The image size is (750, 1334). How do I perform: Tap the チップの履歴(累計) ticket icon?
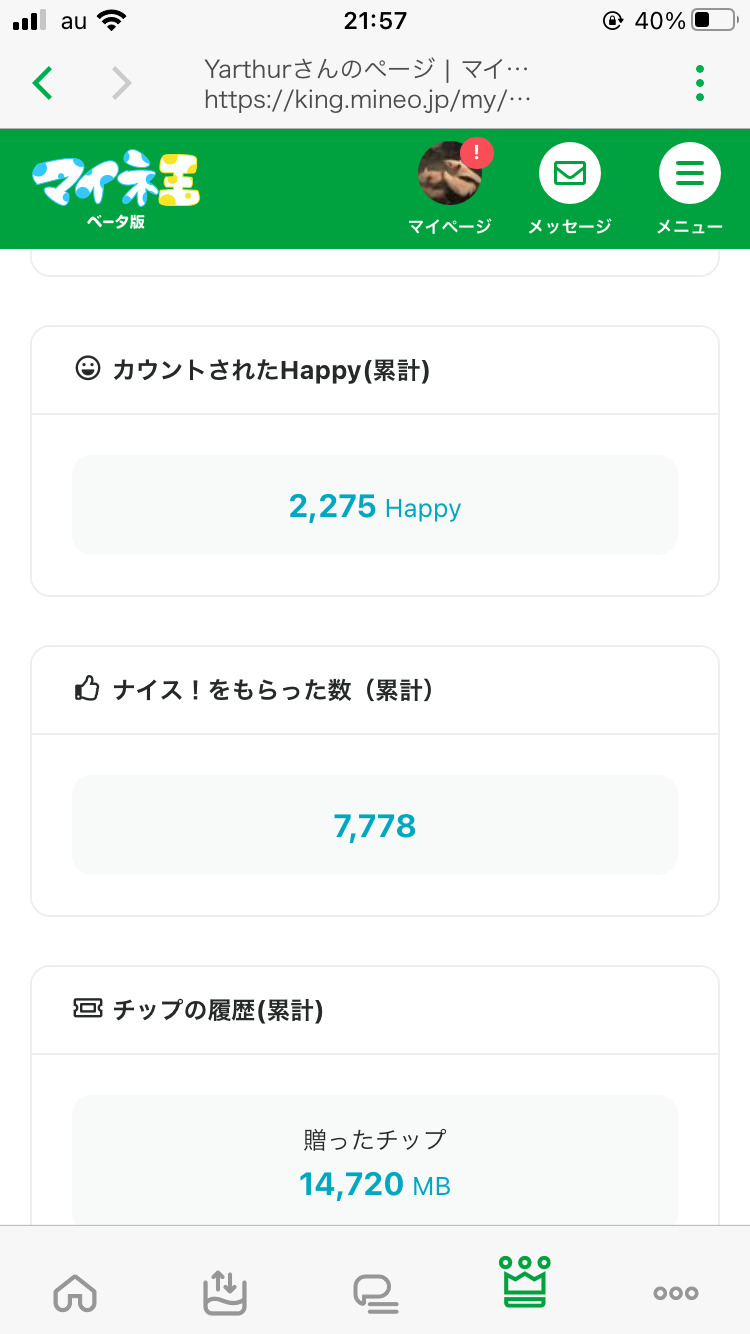click(88, 1009)
